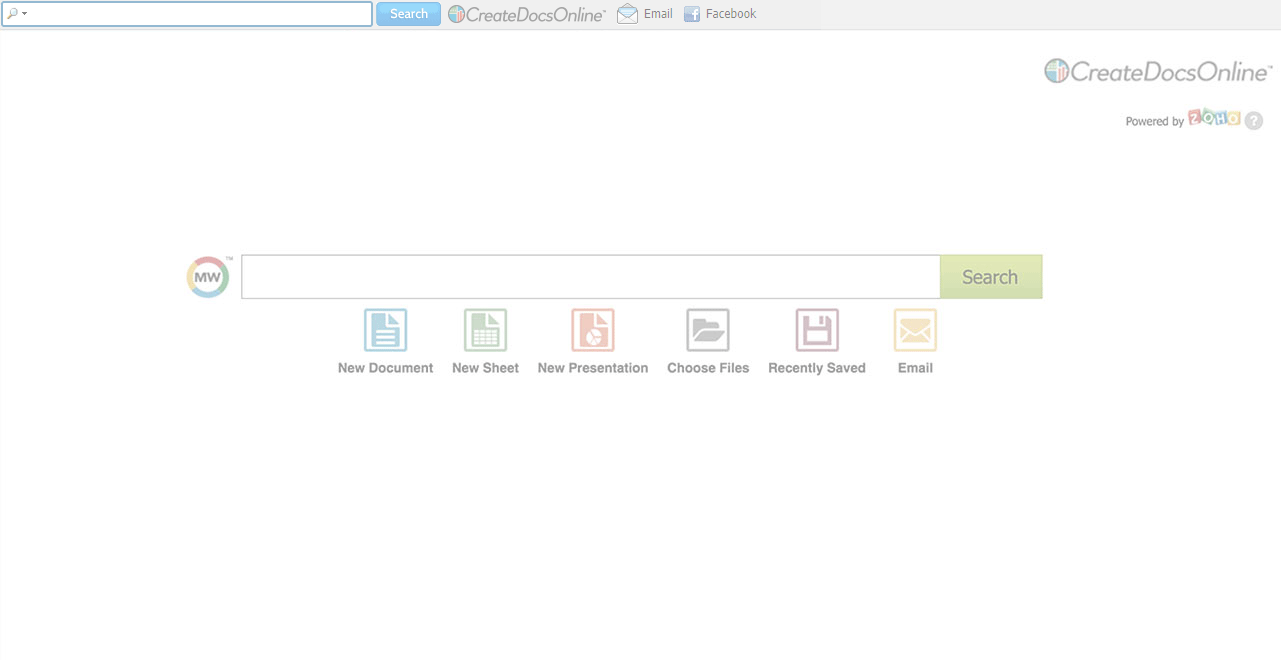Focus the toolbar search input field
Screen dimensions: 1281x660
point(187,14)
